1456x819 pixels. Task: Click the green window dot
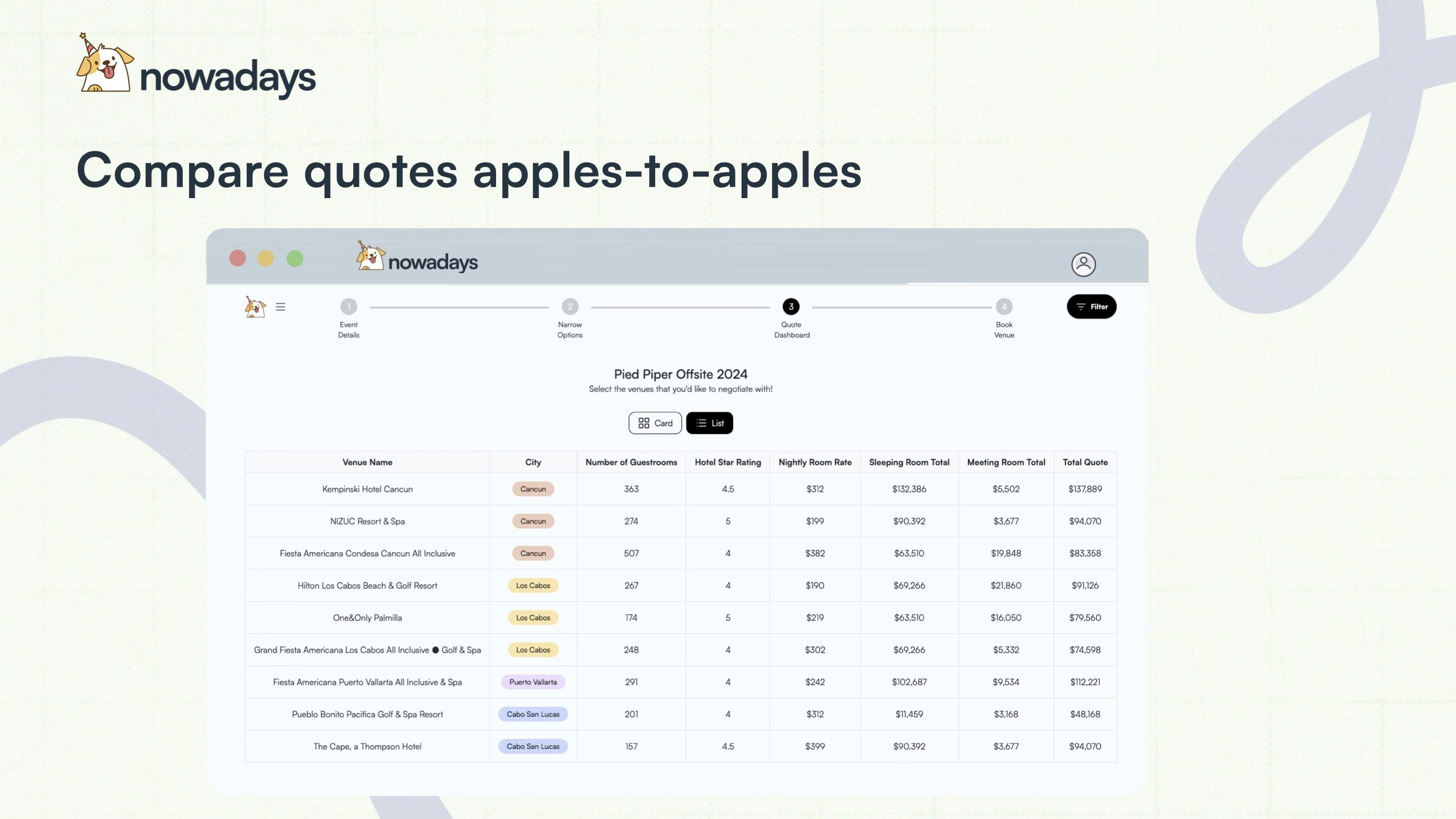pos(295,259)
